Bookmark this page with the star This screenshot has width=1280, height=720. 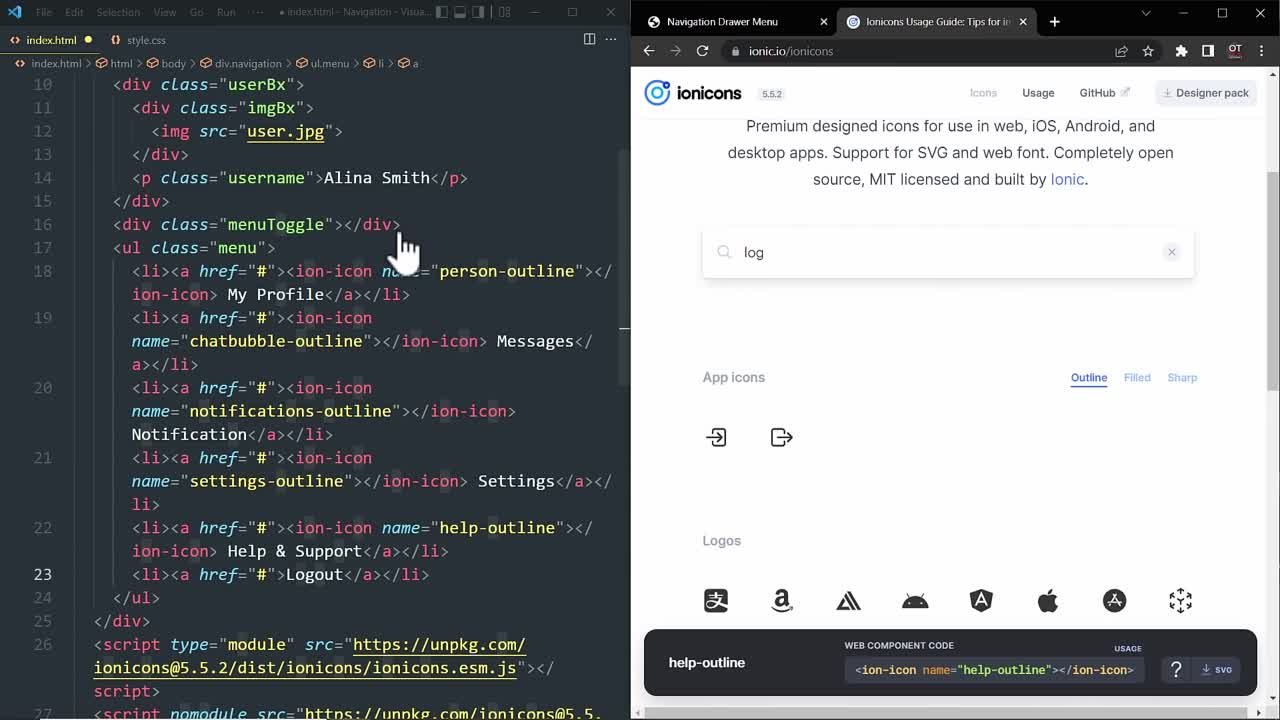(1148, 51)
